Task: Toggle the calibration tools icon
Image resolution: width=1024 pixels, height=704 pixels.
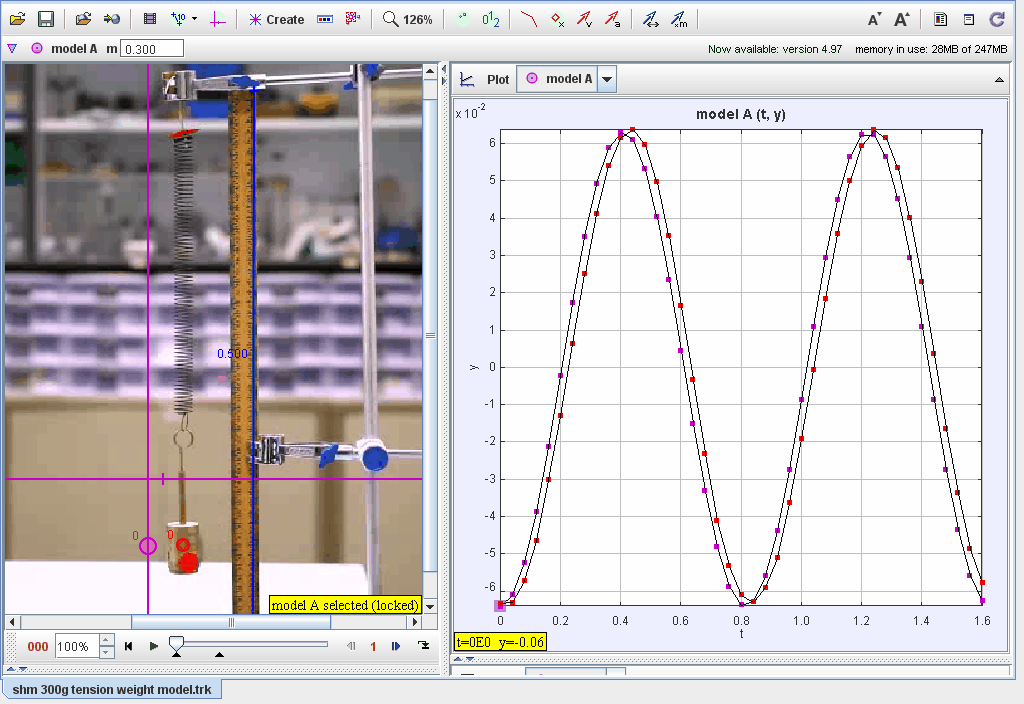Action: tap(178, 19)
